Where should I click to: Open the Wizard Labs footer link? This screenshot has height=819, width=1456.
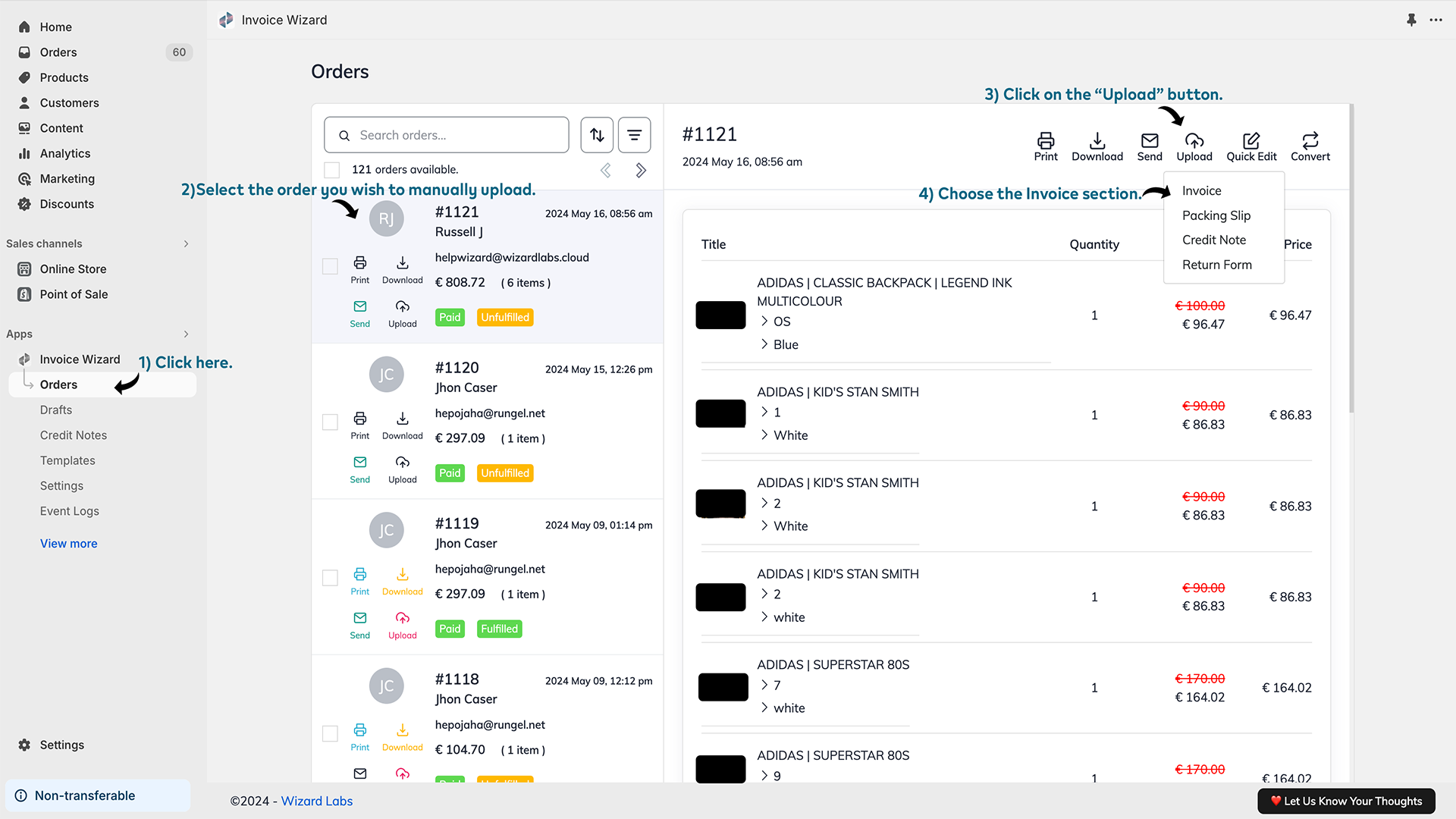[317, 801]
